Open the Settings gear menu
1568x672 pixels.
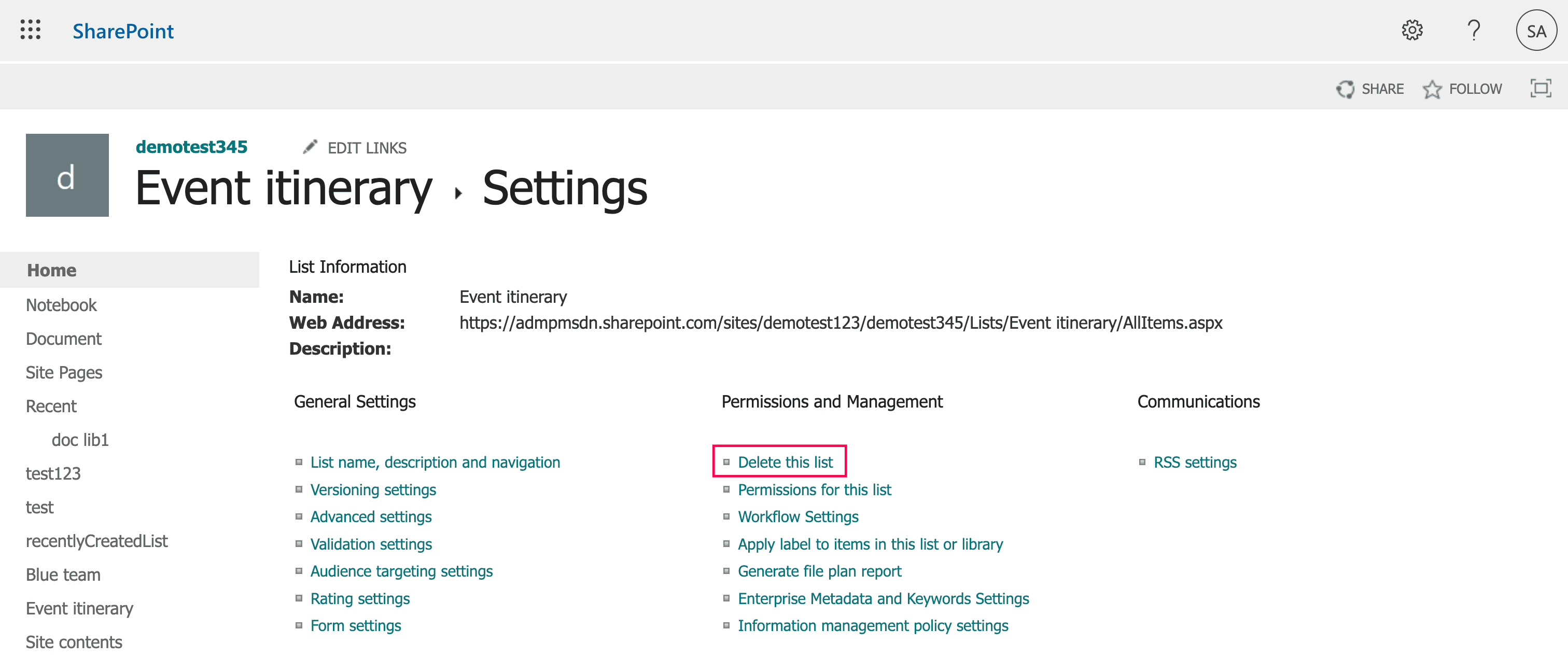point(1413,31)
